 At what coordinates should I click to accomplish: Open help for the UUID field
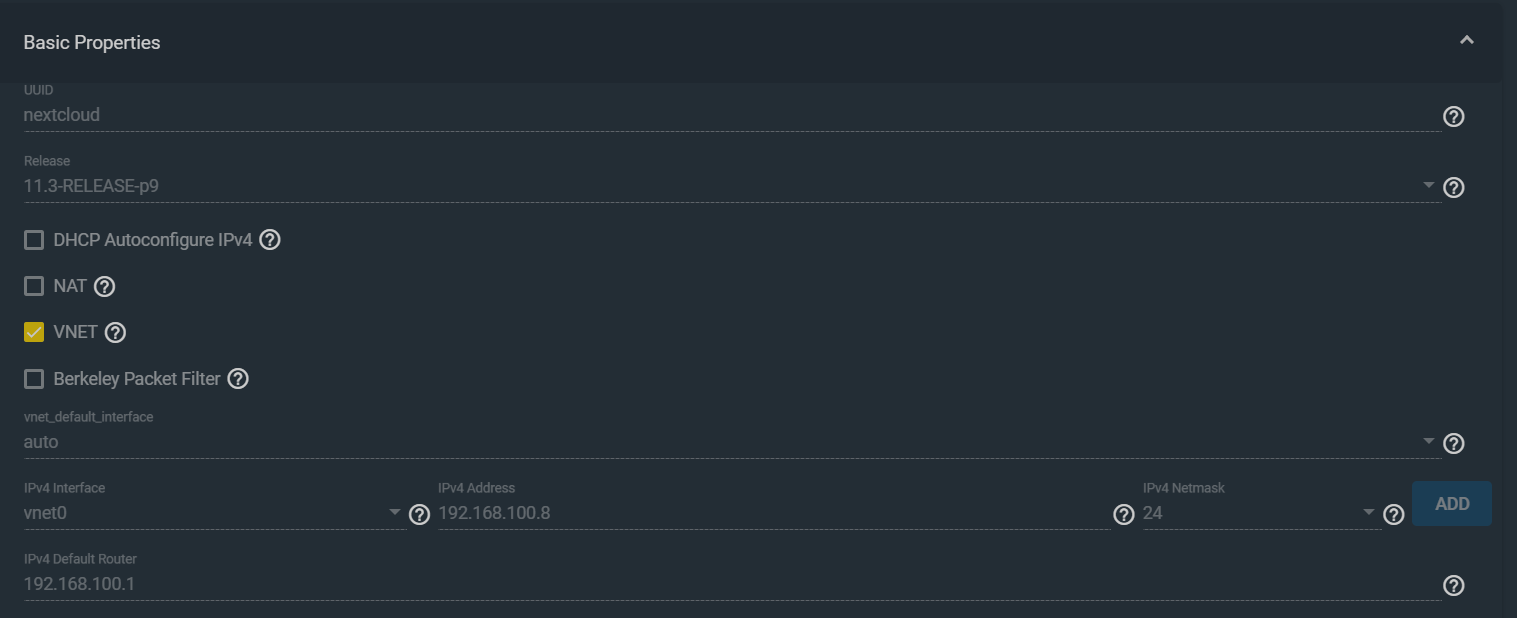[x=1454, y=116]
